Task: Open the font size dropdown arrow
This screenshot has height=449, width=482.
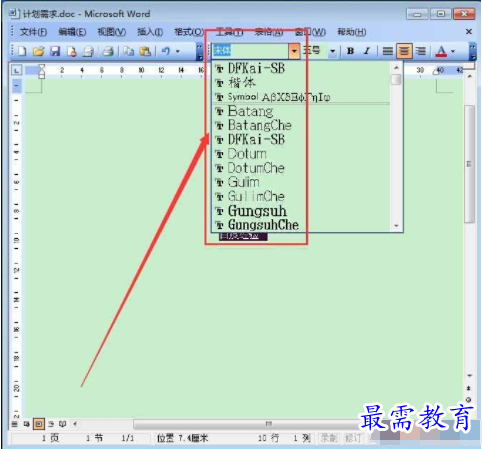Action: [332, 51]
